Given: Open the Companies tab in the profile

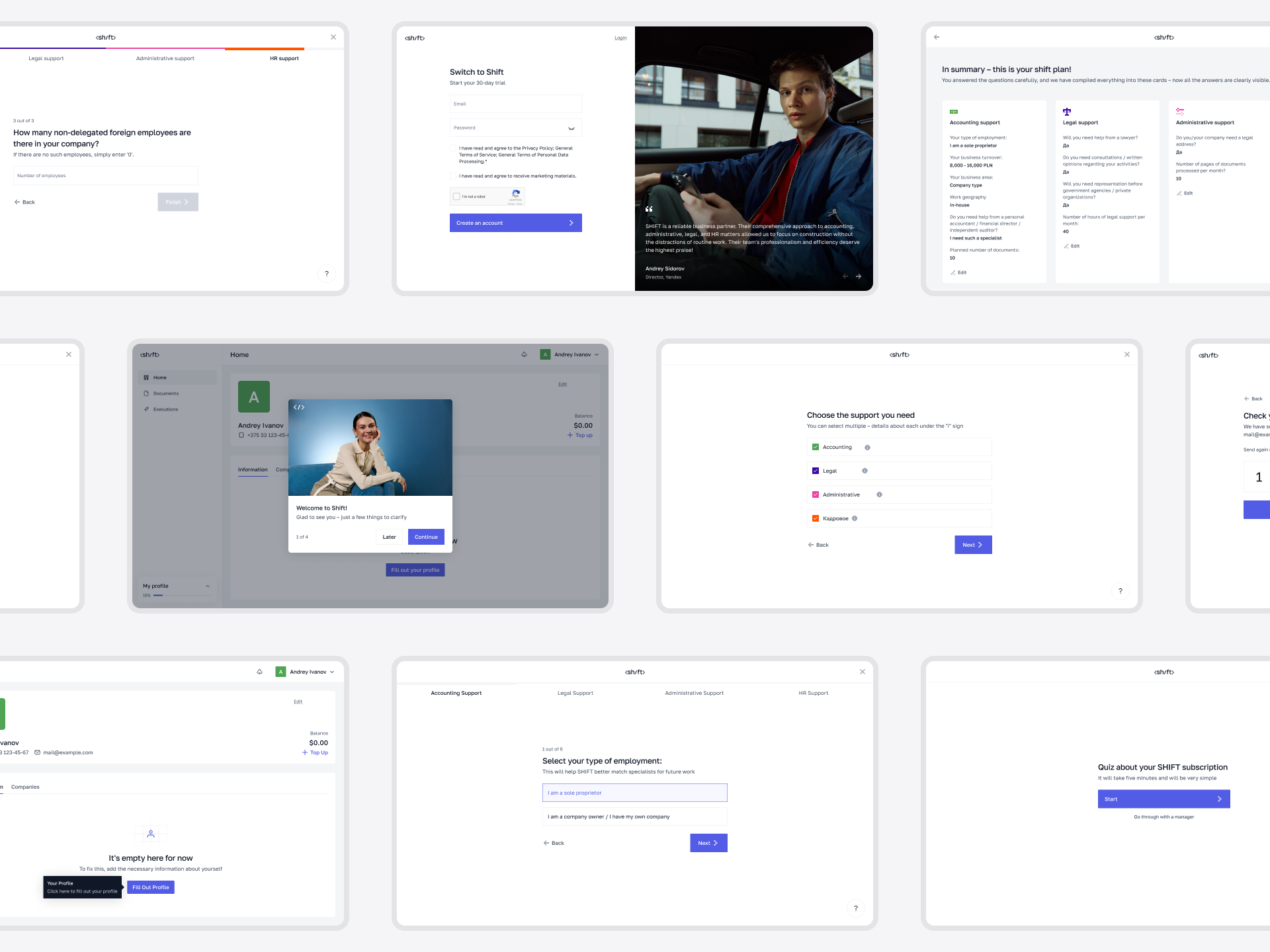Looking at the screenshot, I should 25,787.
